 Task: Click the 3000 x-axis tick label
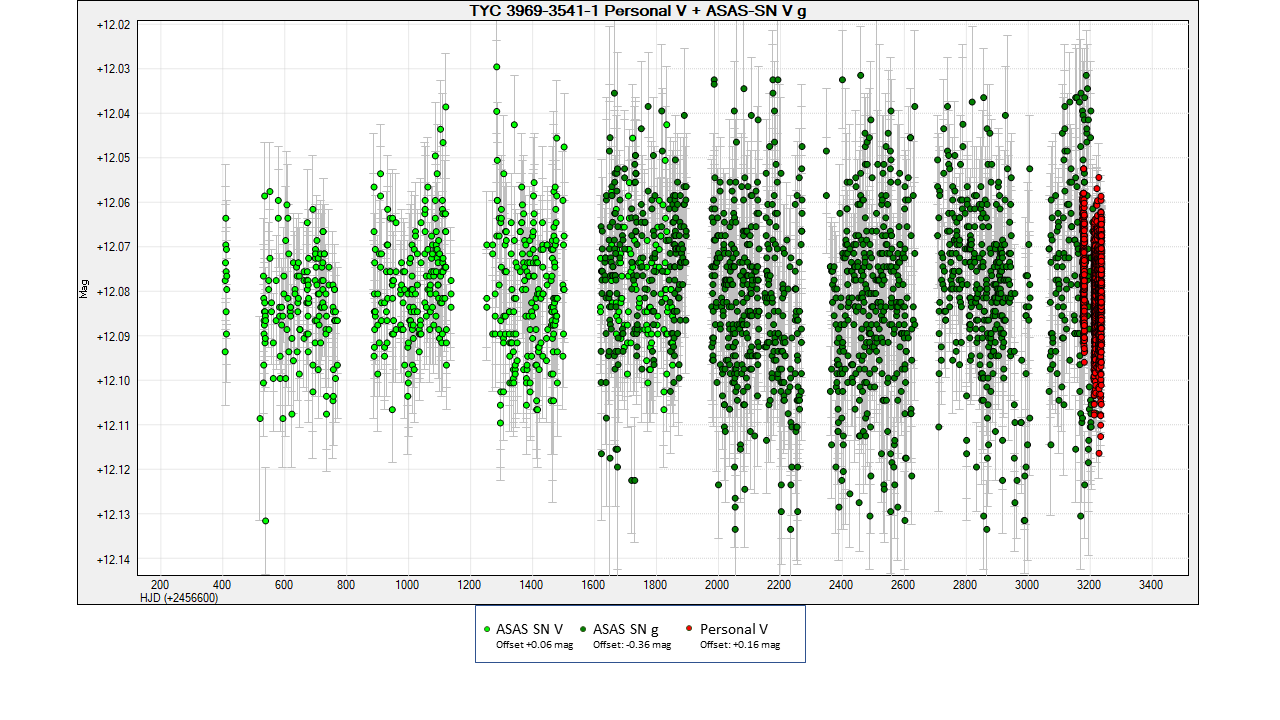pyautogui.click(x=1027, y=584)
